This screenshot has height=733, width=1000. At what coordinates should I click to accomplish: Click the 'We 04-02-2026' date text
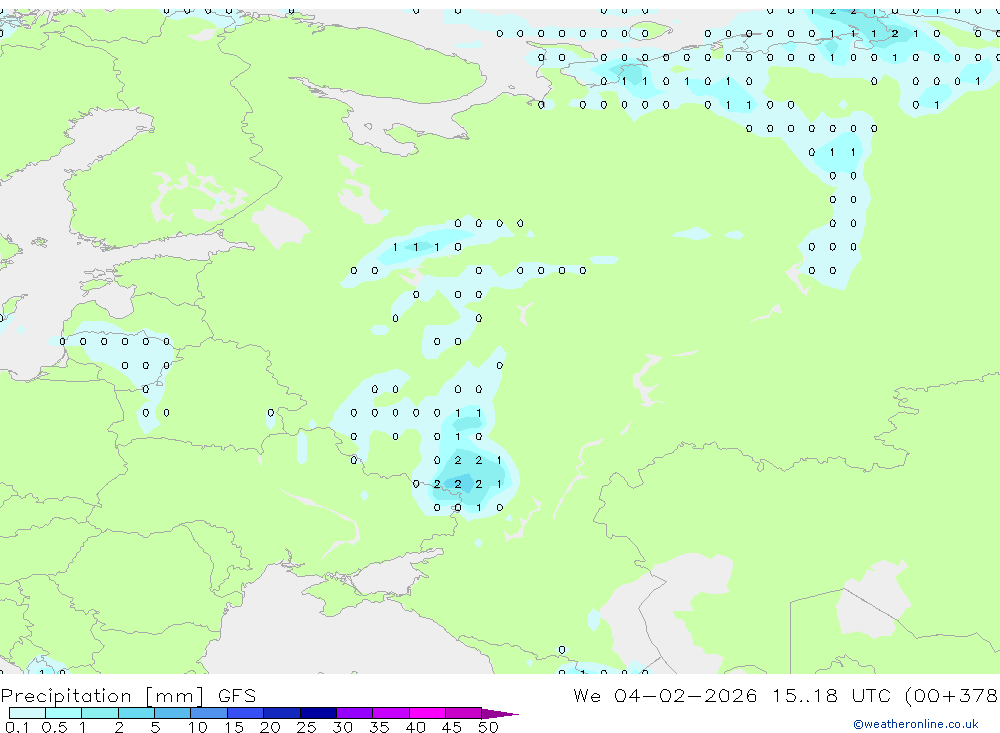click(x=665, y=696)
